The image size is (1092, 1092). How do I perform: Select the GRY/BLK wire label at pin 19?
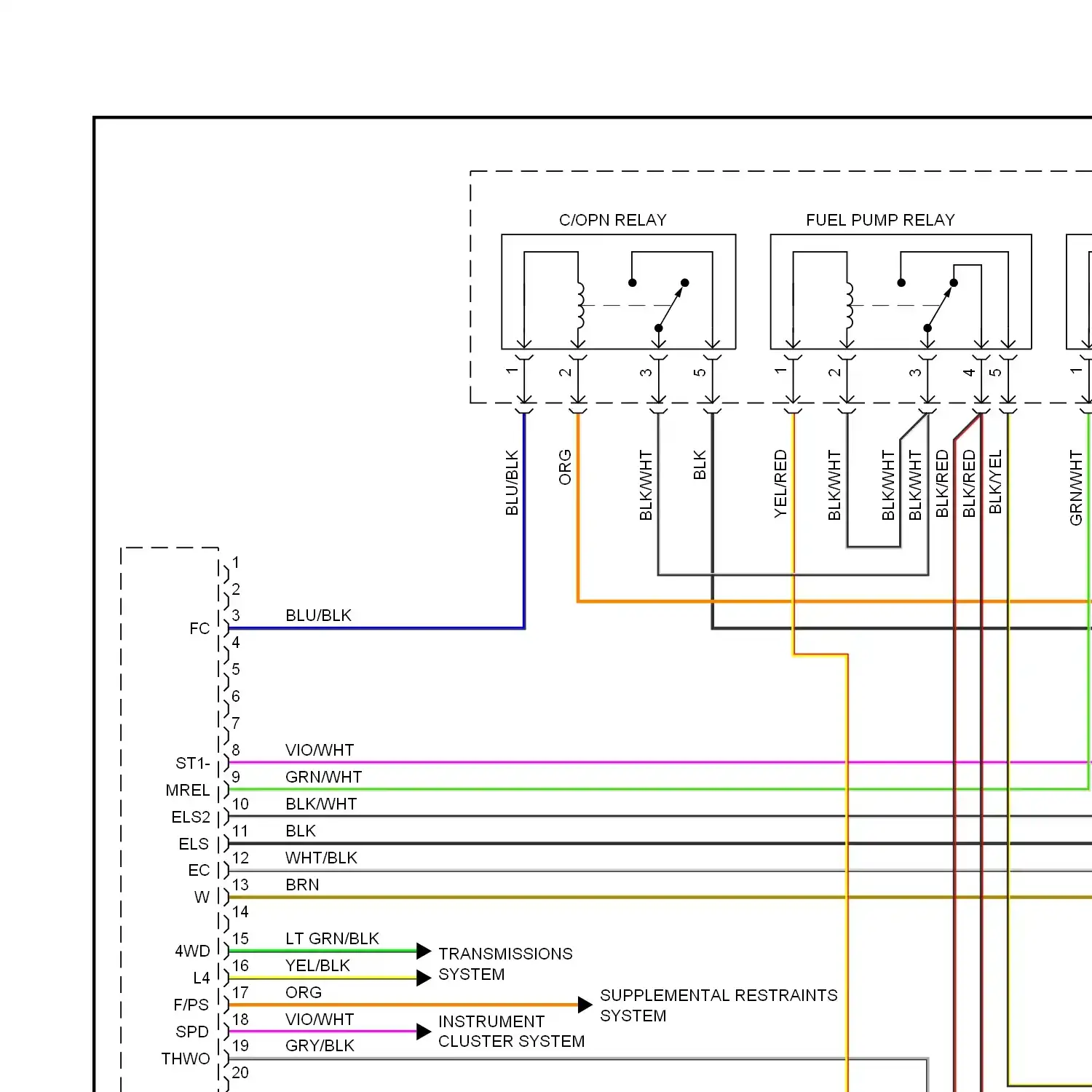tap(320, 1045)
